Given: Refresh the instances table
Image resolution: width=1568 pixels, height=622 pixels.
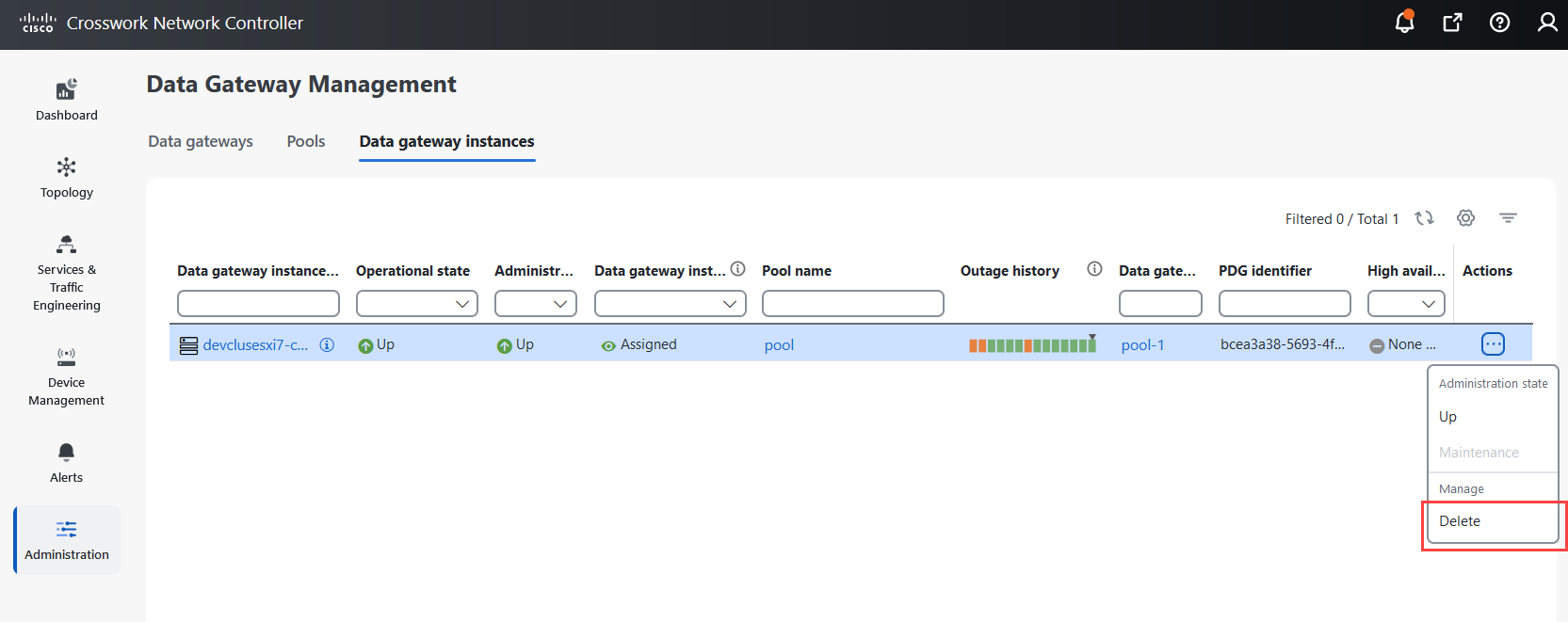Looking at the screenshot, I should pyautogui.click(x=1424, y=218).
